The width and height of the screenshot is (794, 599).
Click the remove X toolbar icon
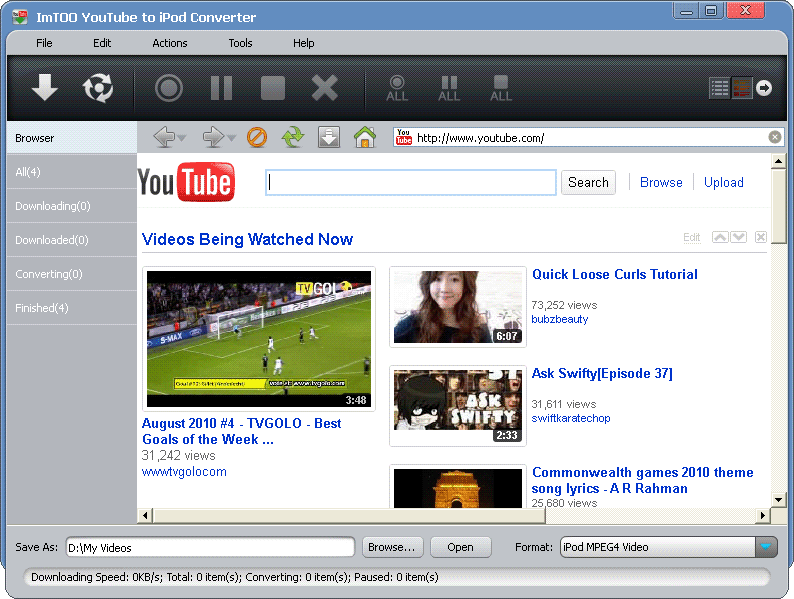(x=325, y=88)
